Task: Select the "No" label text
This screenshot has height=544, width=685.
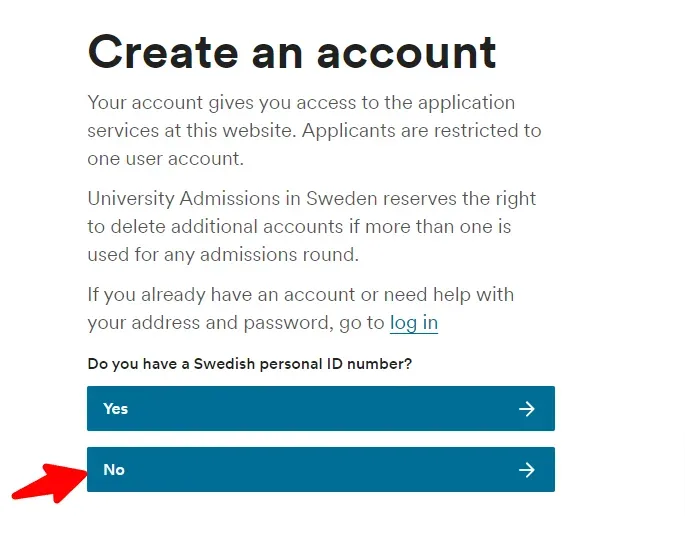Action: tap(114, 469)
